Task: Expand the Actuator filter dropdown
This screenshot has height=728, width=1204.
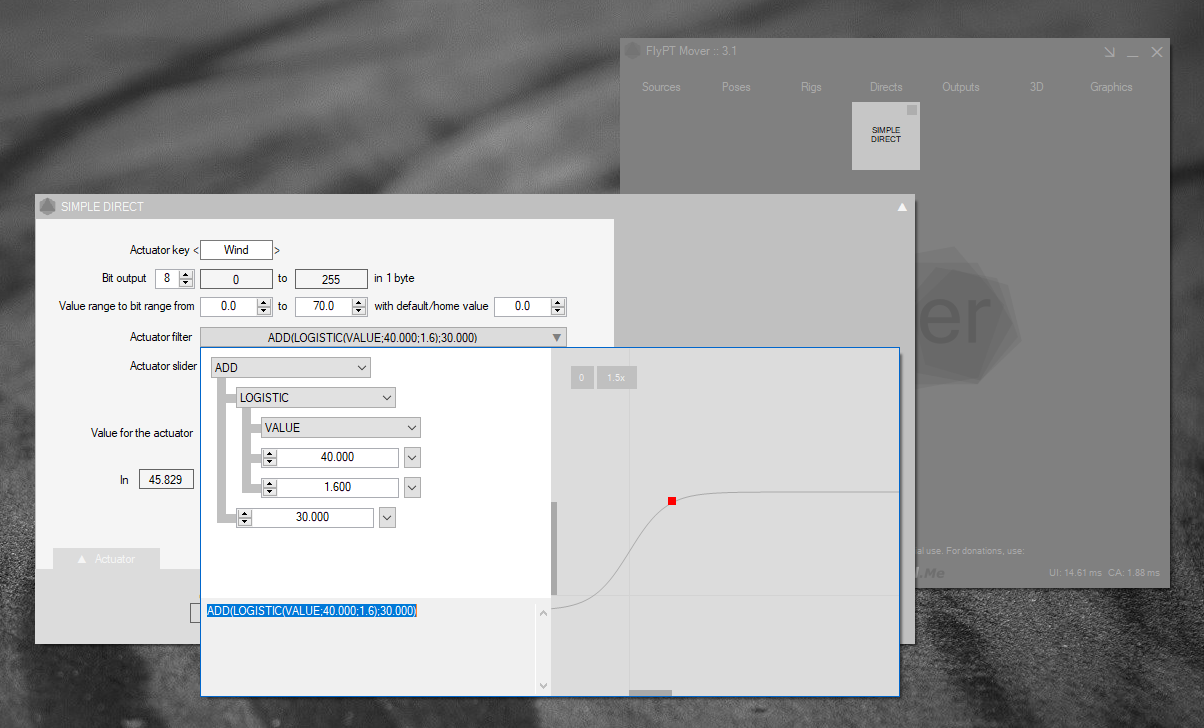Action: click(556, 338)
